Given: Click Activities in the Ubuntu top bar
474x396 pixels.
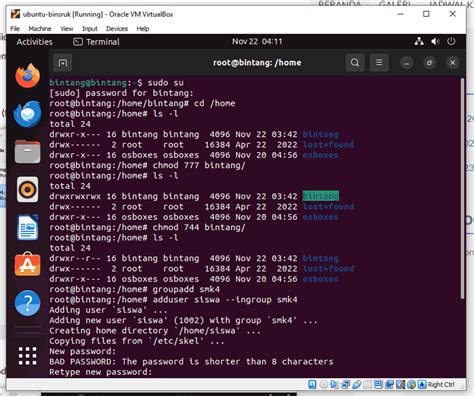Looking at the screenshot, I should 34,42.
